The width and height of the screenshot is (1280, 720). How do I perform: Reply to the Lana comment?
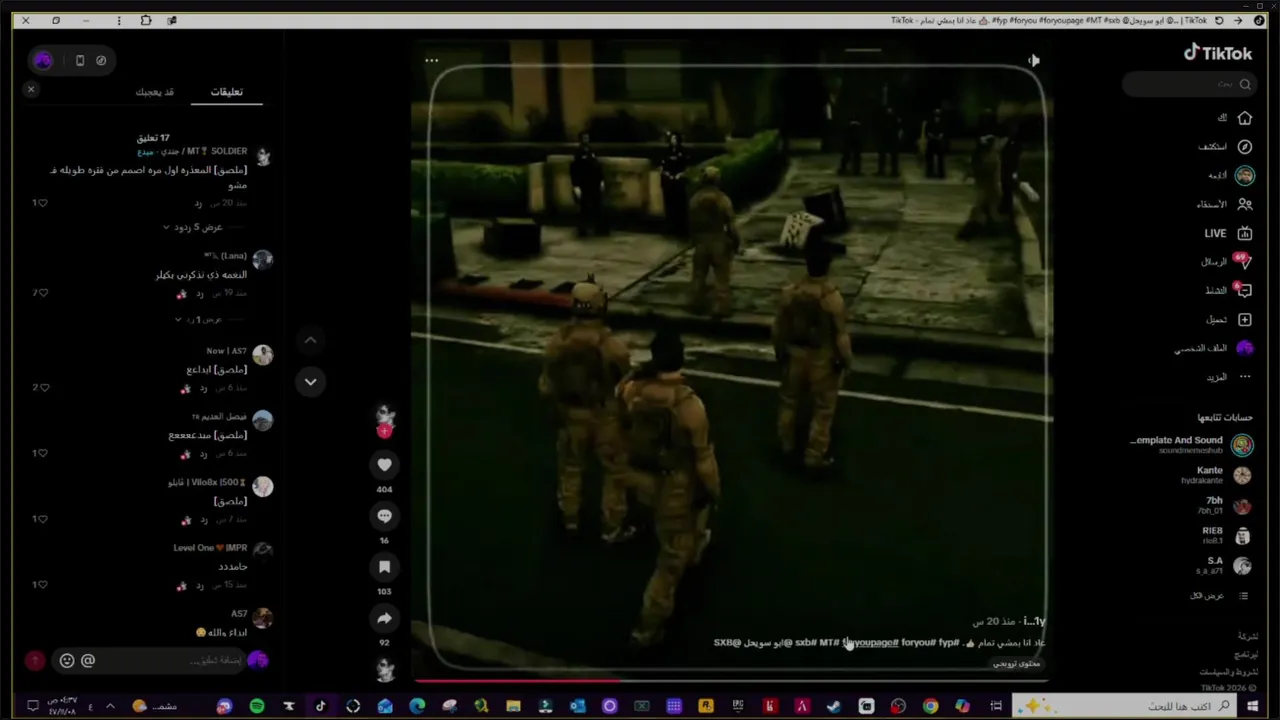(x=199, y=293)
